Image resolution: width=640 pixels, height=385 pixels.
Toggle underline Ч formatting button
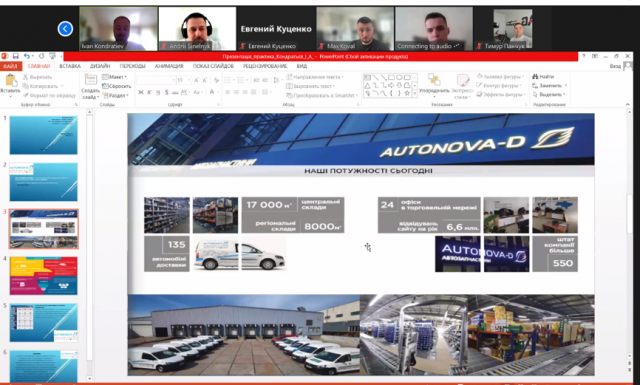[x=158, y=93]
